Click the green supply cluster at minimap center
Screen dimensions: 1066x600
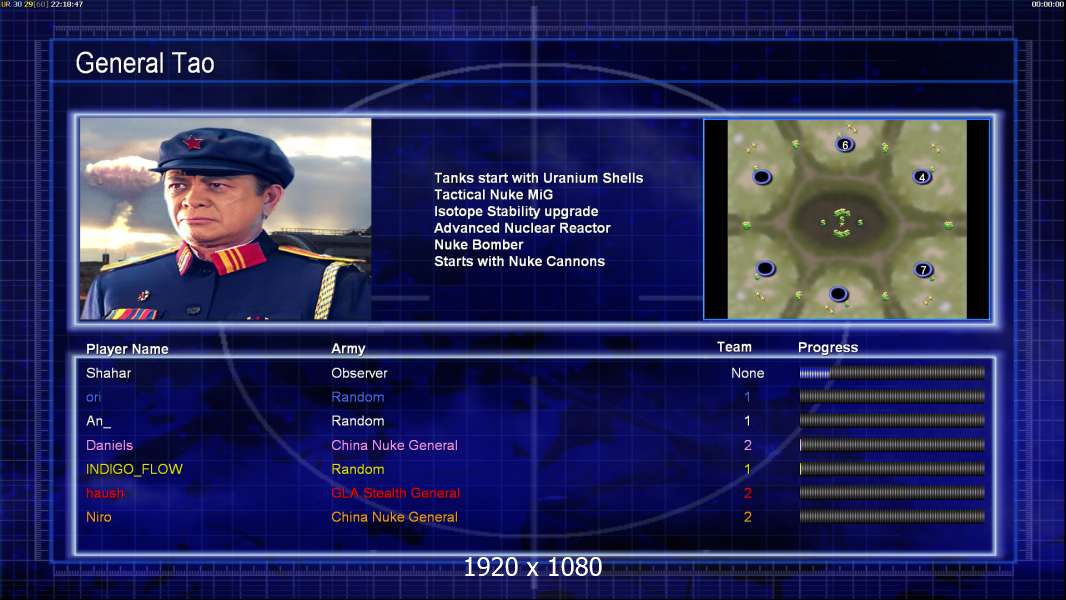tap(842, 222)
